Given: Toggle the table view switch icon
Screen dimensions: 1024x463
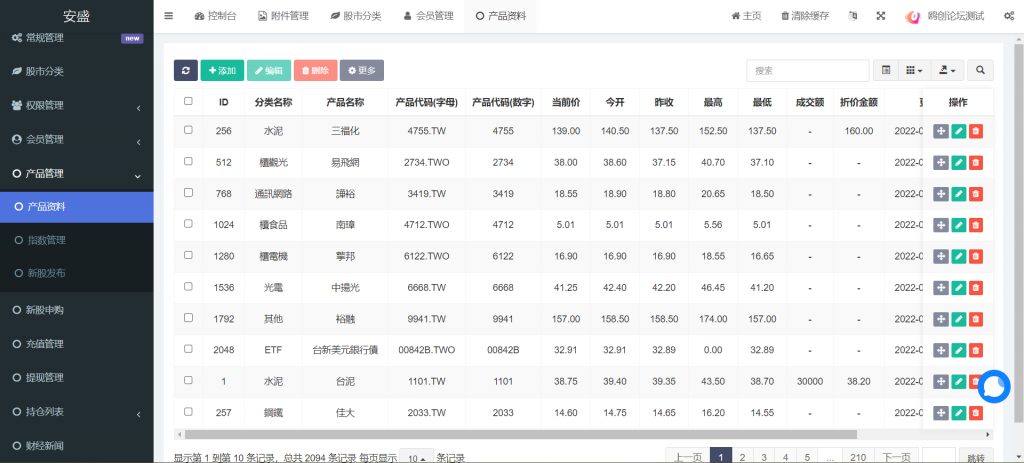Looking at the screenshot, I should (886, 71).
